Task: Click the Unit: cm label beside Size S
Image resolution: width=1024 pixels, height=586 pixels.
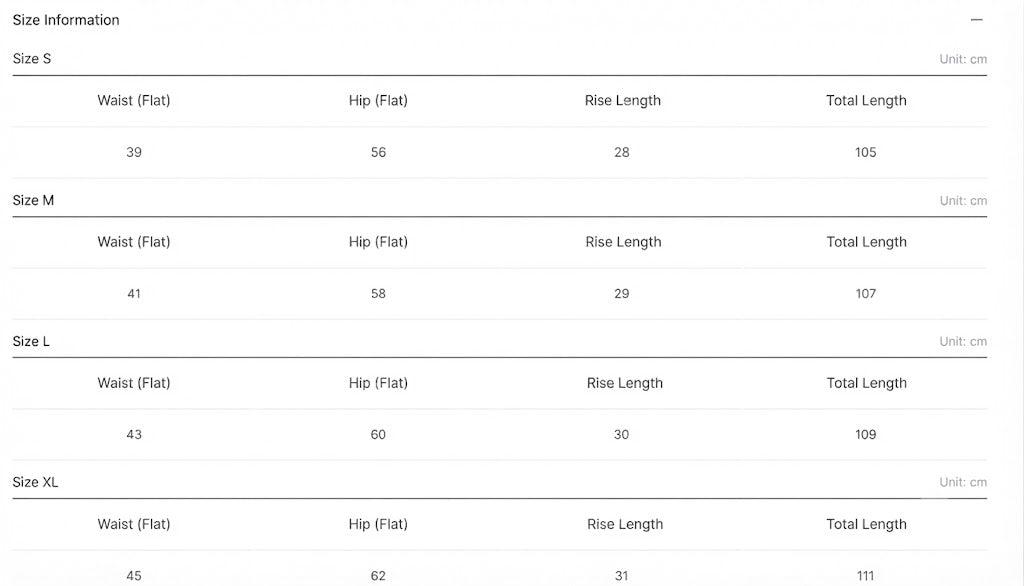Action: click(x=963, y=59)
